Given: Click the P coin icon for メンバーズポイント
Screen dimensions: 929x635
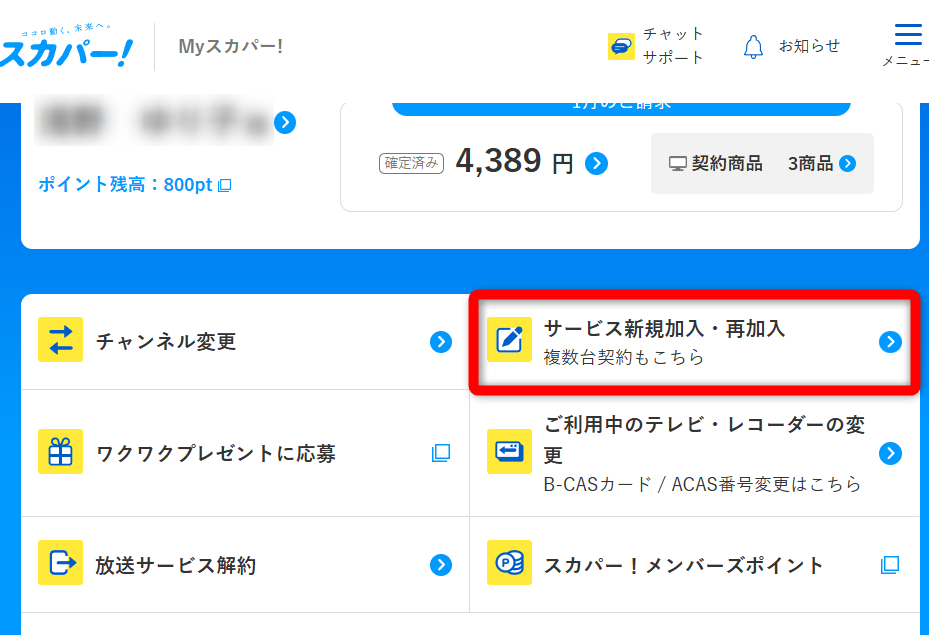Looking at the screenshot, I should [510, 564].
